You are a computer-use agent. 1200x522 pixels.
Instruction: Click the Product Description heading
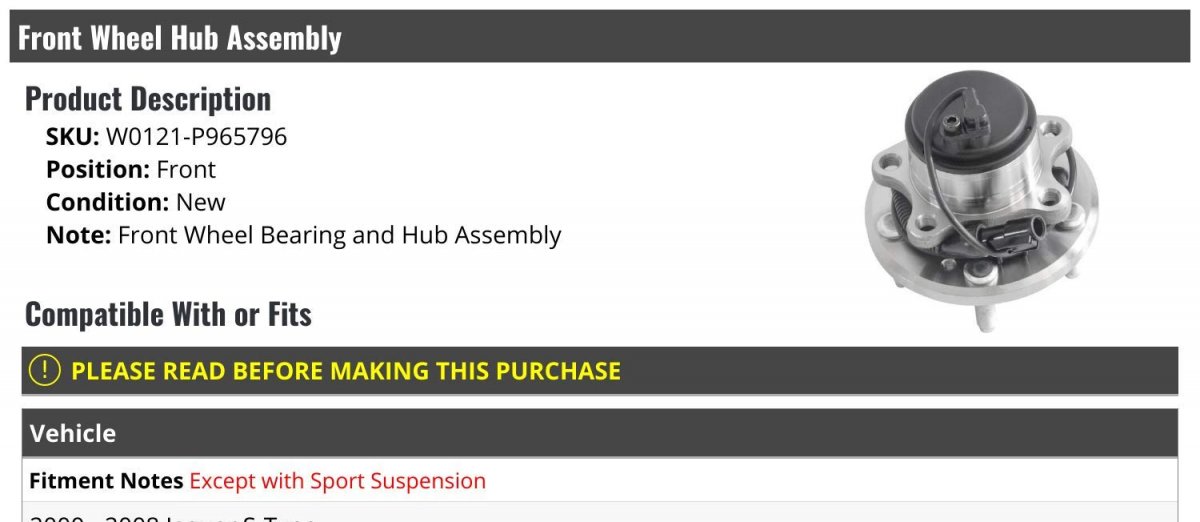148,99
